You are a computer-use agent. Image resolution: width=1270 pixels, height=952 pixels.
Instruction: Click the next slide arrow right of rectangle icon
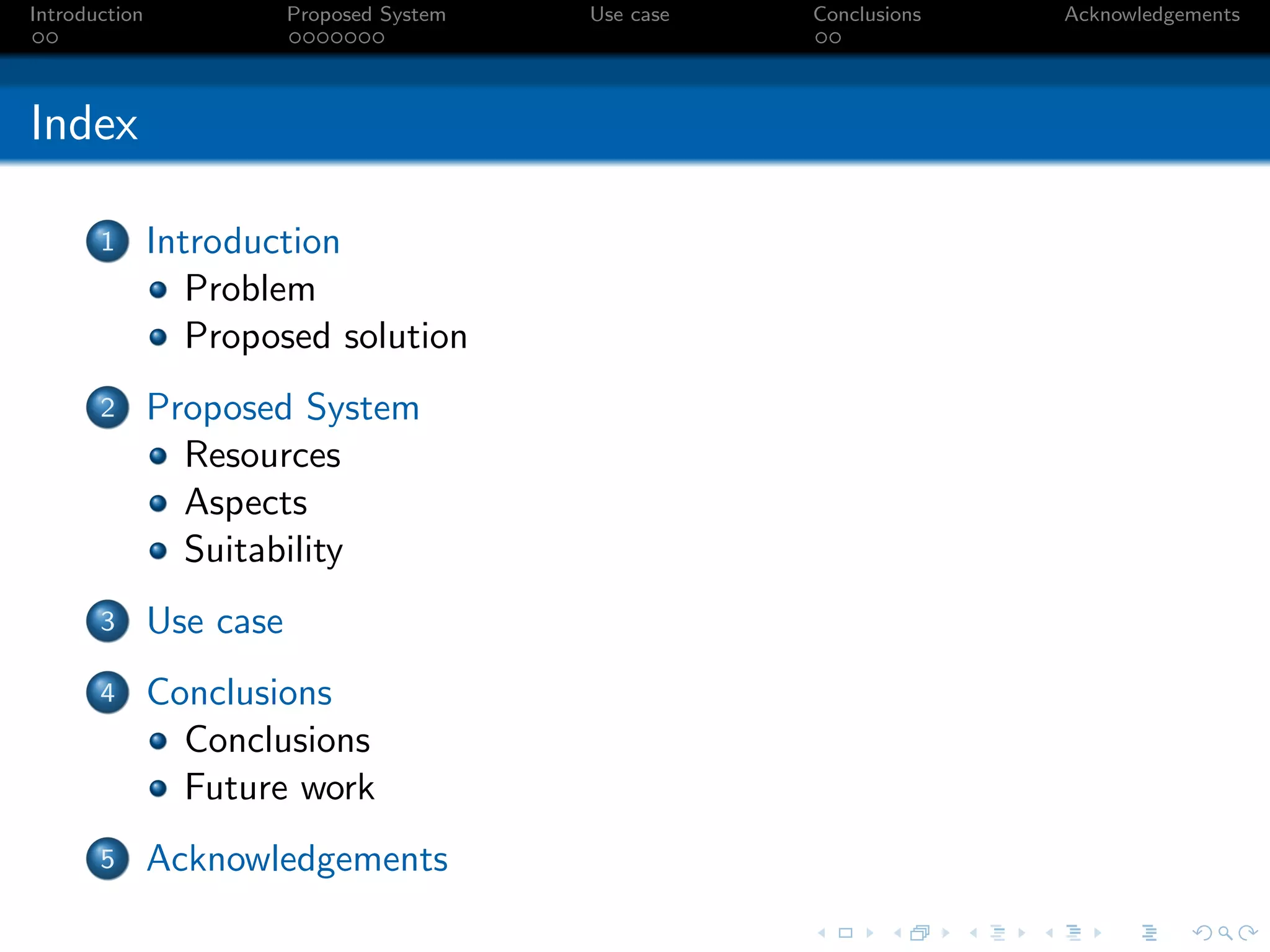tap(869, 933)
